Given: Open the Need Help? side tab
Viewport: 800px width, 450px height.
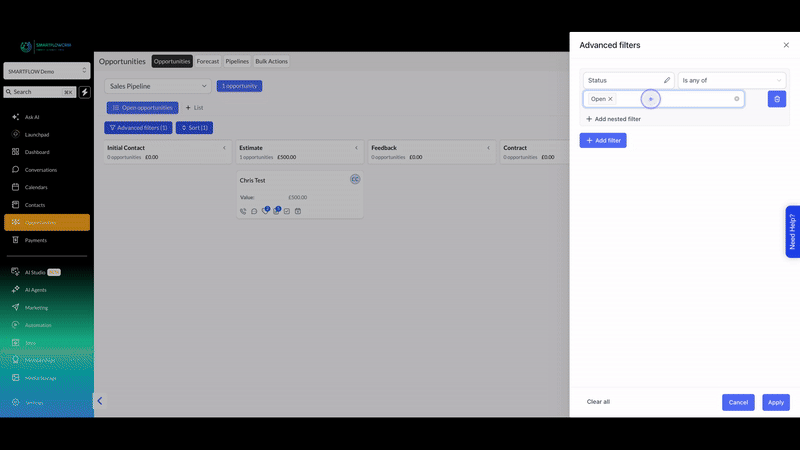Looking at the screenshot, I should tap(792, 232).
